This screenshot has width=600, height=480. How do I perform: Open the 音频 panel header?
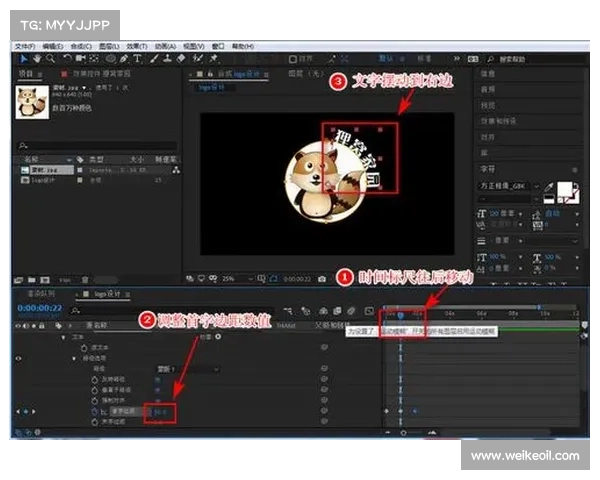click(x=488, y=90)
